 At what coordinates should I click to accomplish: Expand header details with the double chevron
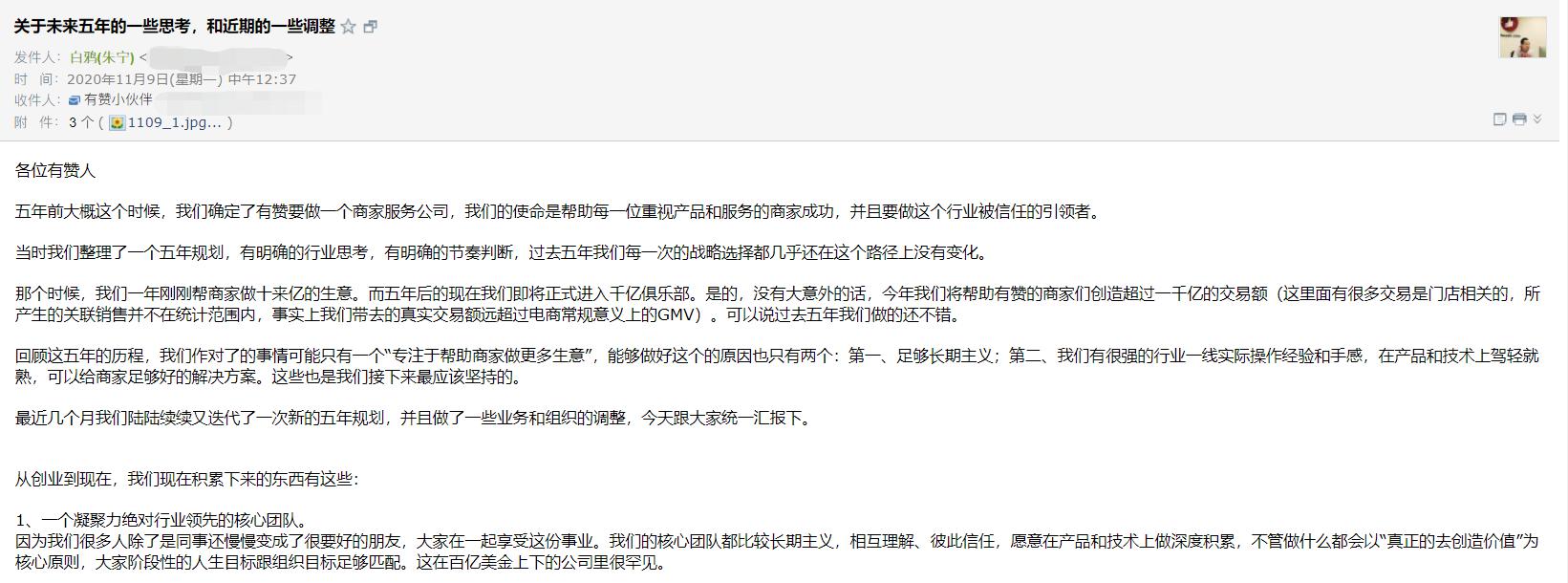pos(1537,119)
